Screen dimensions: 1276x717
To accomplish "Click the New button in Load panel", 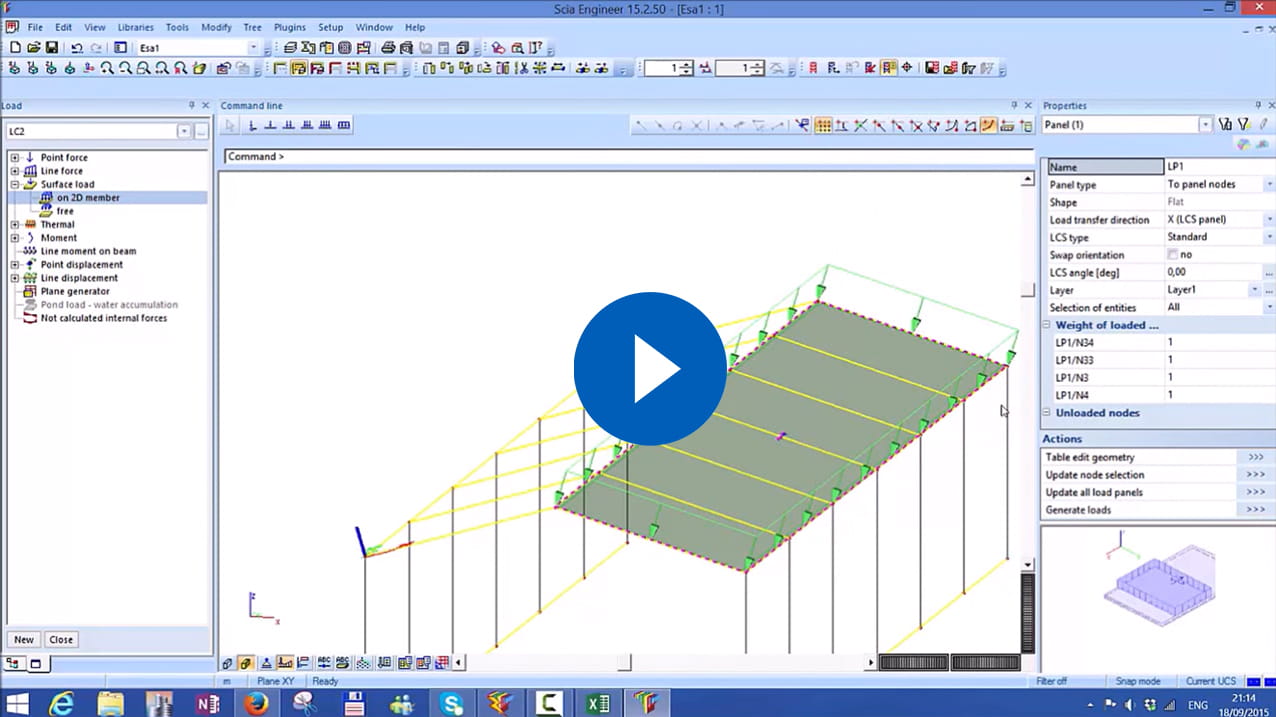I will coord(24,640).
